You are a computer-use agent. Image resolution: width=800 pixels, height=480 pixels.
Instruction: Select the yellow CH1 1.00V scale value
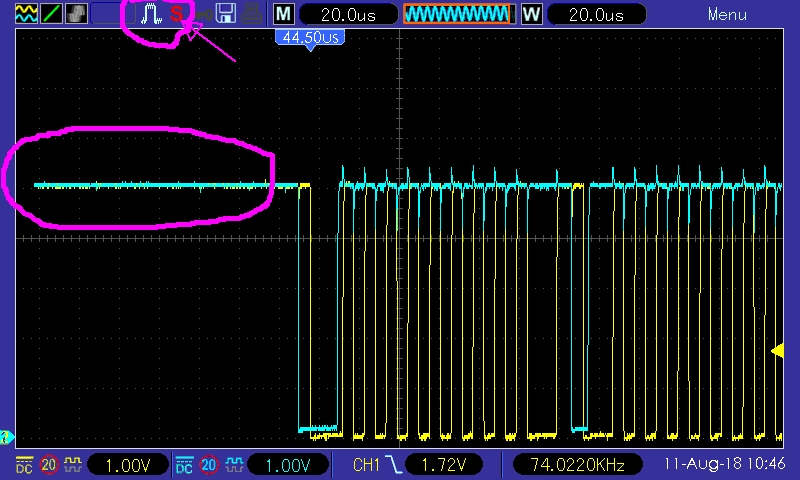(128, 465)
